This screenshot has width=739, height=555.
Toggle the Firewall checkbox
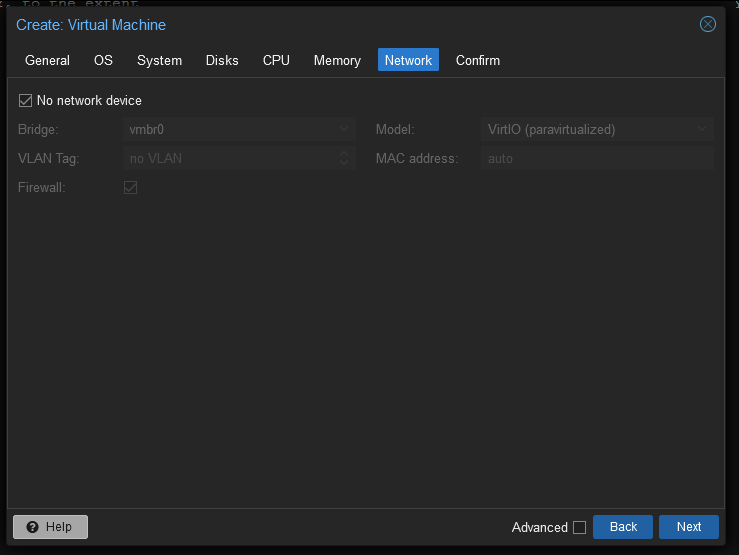(x=130, y=187)
